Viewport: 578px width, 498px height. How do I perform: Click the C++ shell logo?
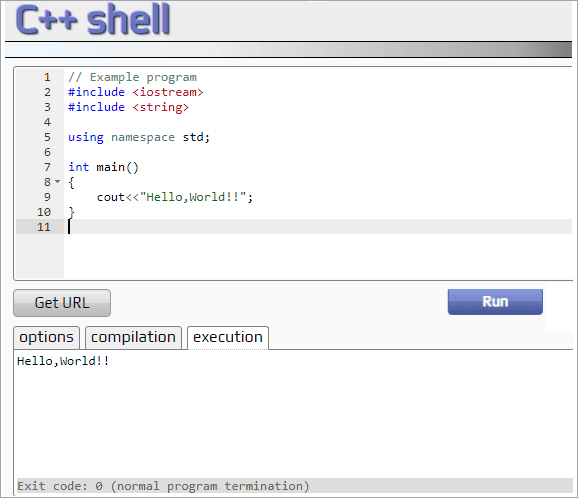93,20
